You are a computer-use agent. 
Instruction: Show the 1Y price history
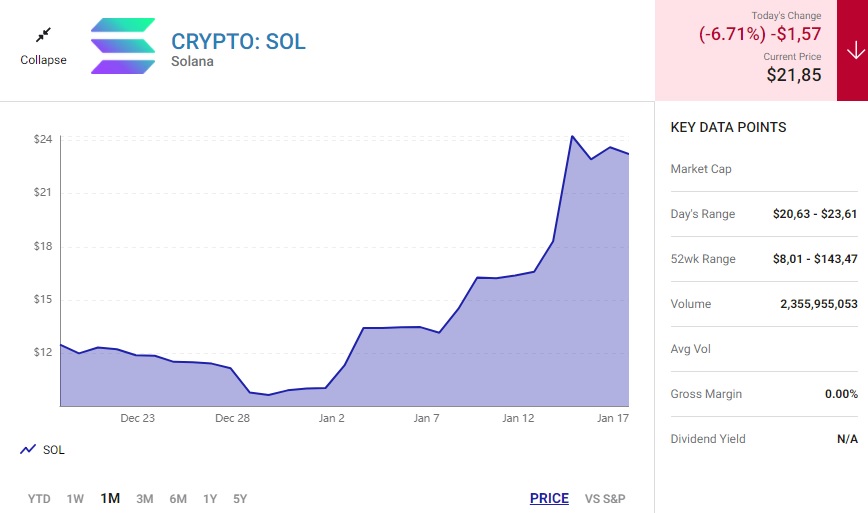210,499
